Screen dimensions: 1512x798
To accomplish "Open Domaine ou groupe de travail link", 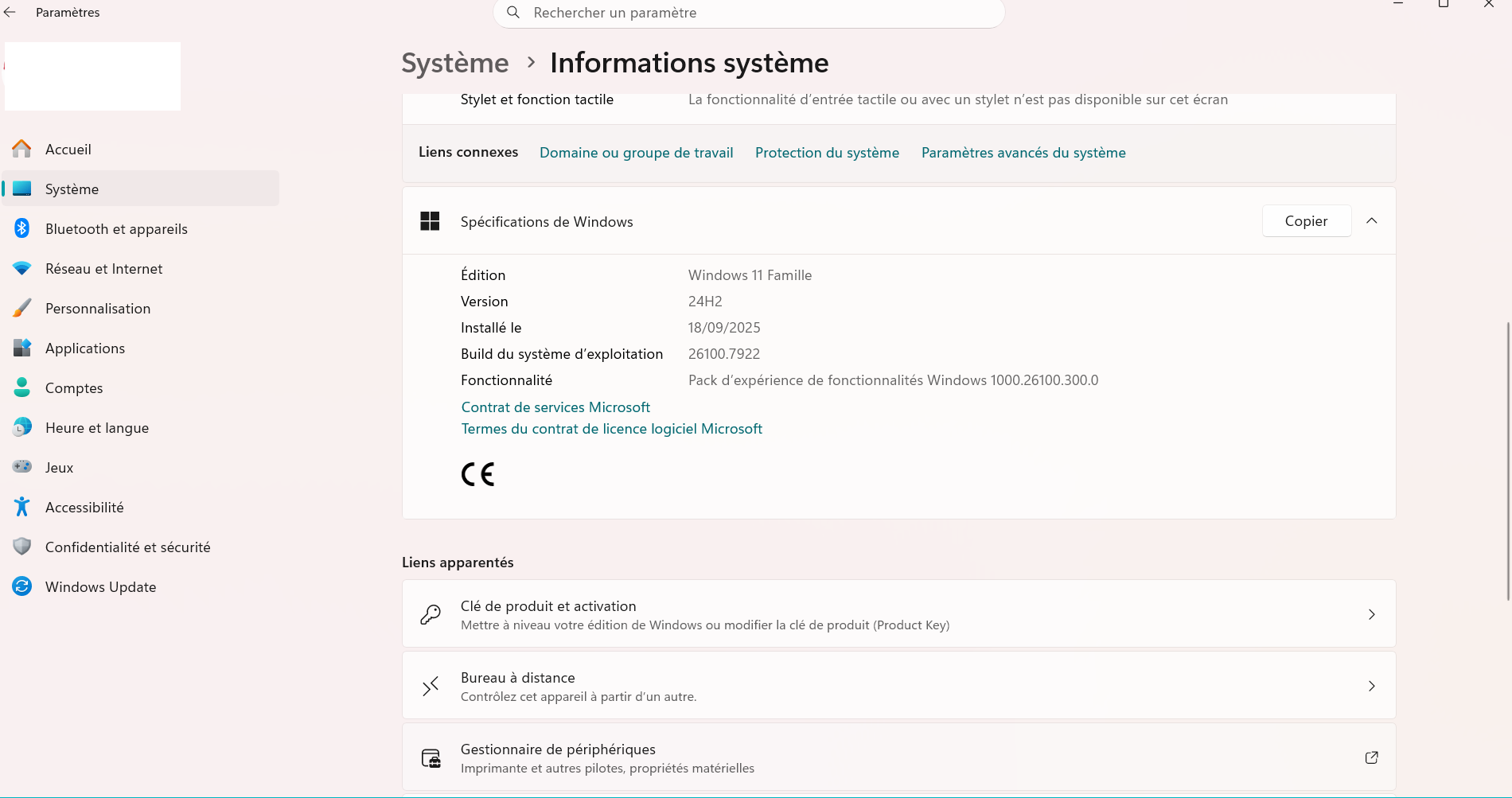I will tap(637, 153).
